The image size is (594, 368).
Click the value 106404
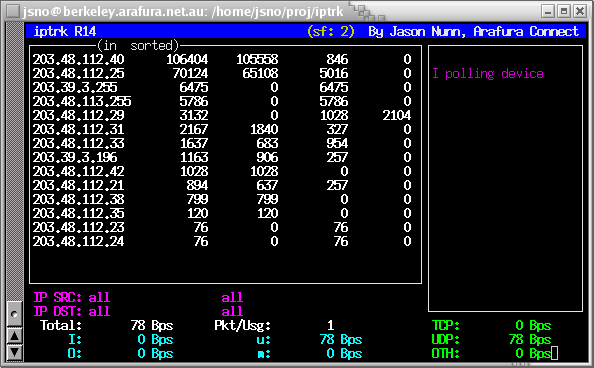pyautogui.click(x=187, y=60)
